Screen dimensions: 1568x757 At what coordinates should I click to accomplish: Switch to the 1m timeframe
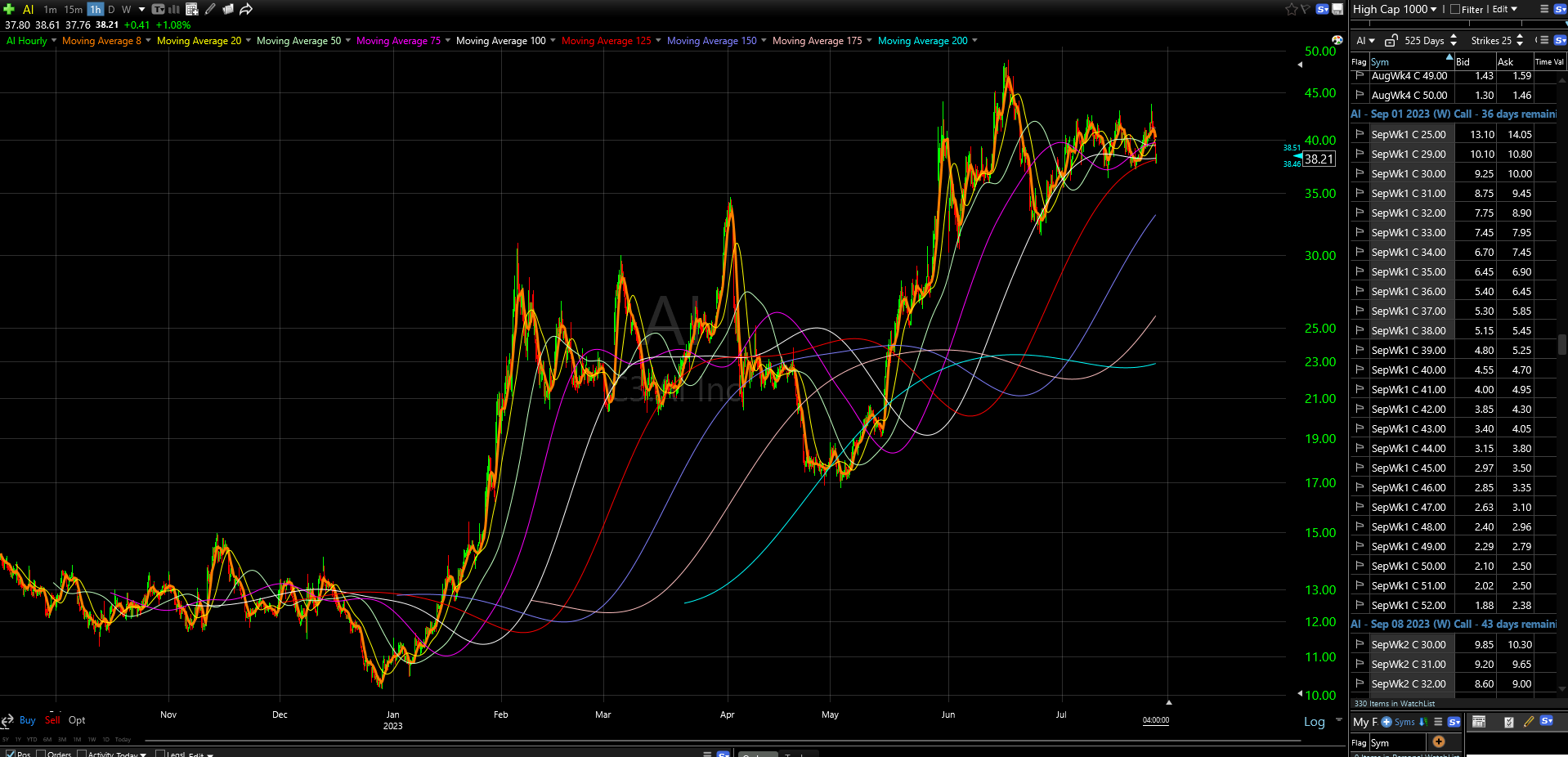tap(50, 10)
